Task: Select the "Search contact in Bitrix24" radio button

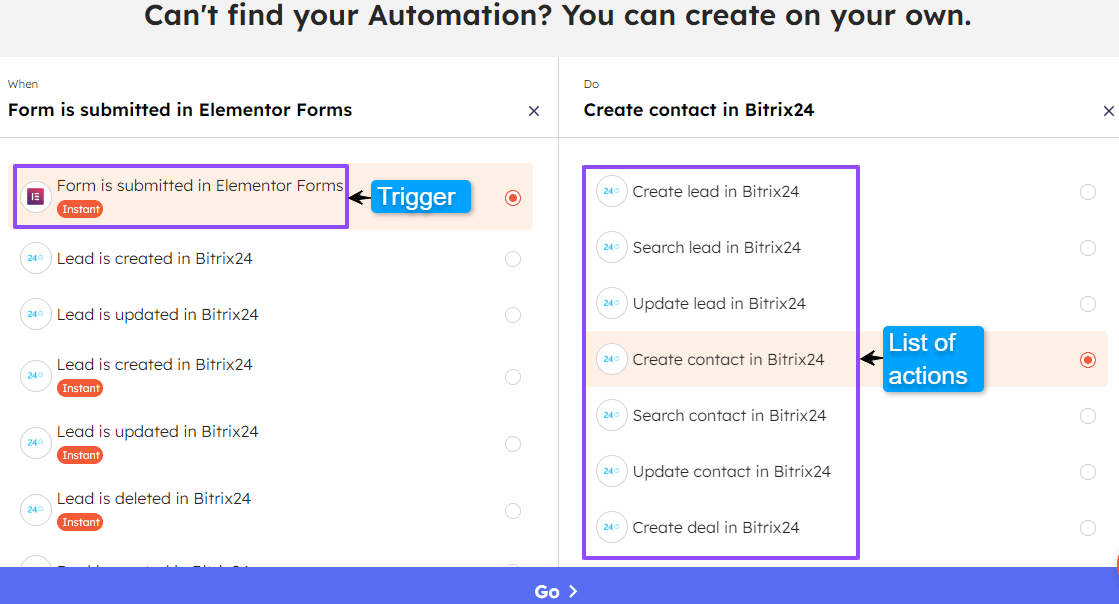Action: coord(1088,415)
